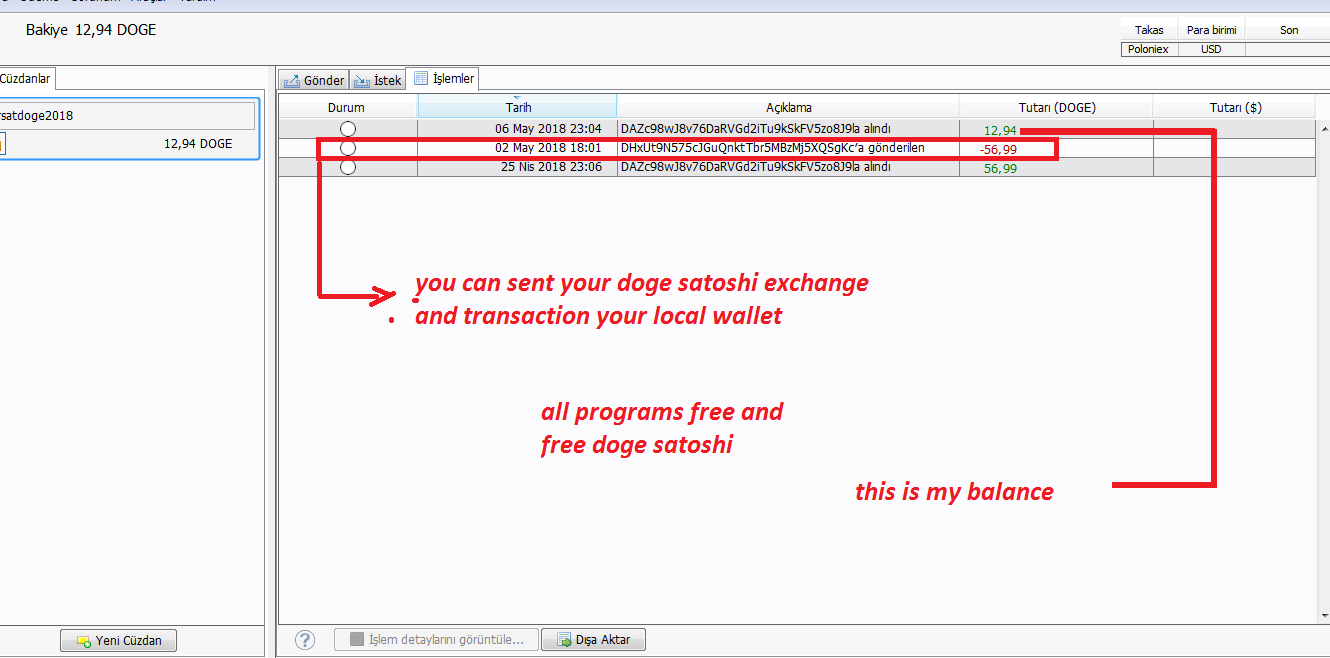Click the Tutarı (DOGE) column header
Image resolution: width=1330 pixels, height=658 pixels.
click(x=1056, y=107)
